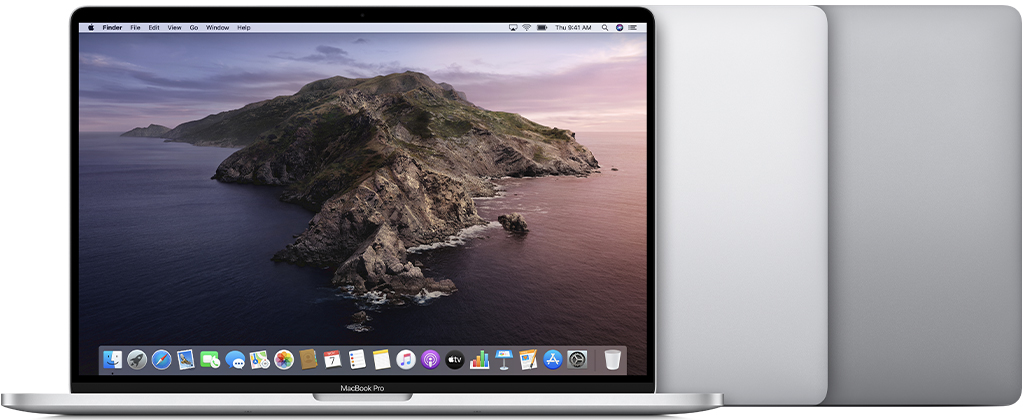Open the Messages app in Dock
The width and height of the screenshot is (1024, 420).
click(235, 359)
